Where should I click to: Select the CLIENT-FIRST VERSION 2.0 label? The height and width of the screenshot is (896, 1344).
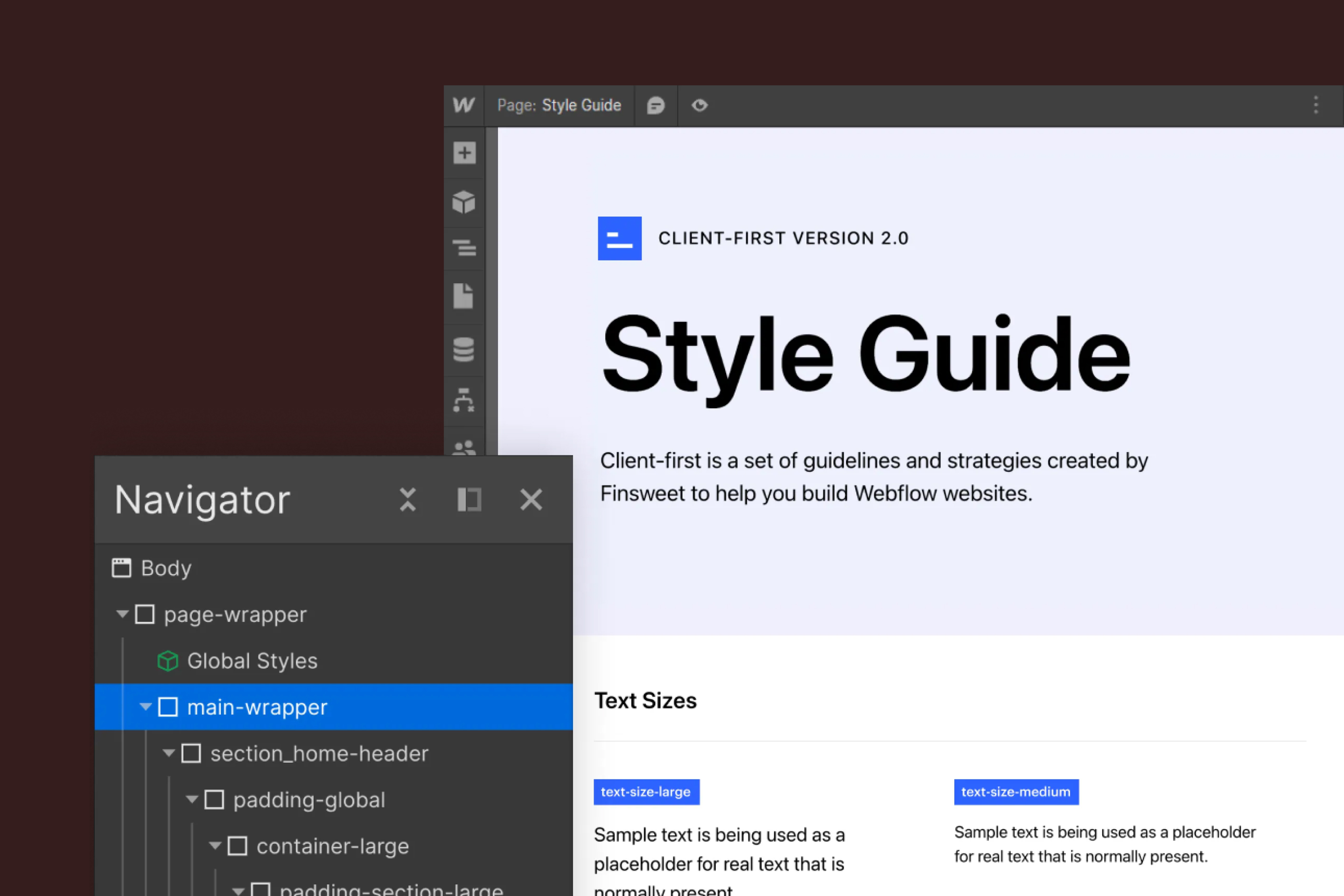point(784,238)
